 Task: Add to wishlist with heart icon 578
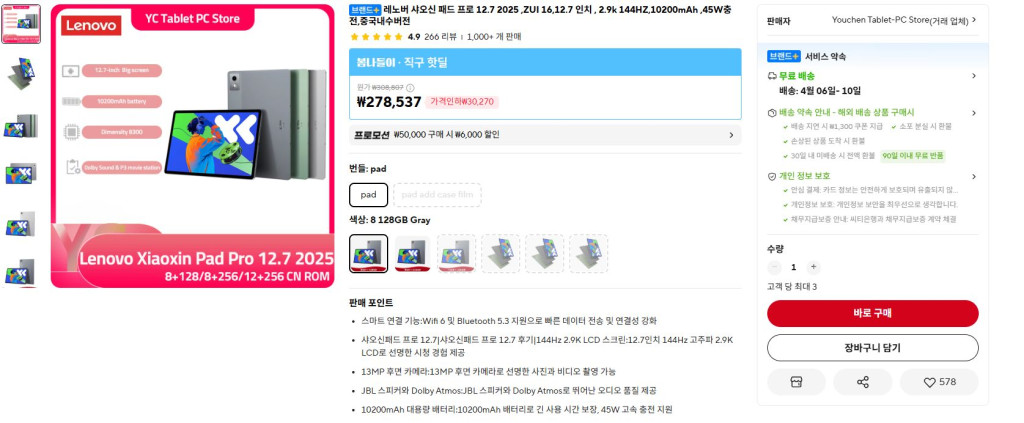939,382
